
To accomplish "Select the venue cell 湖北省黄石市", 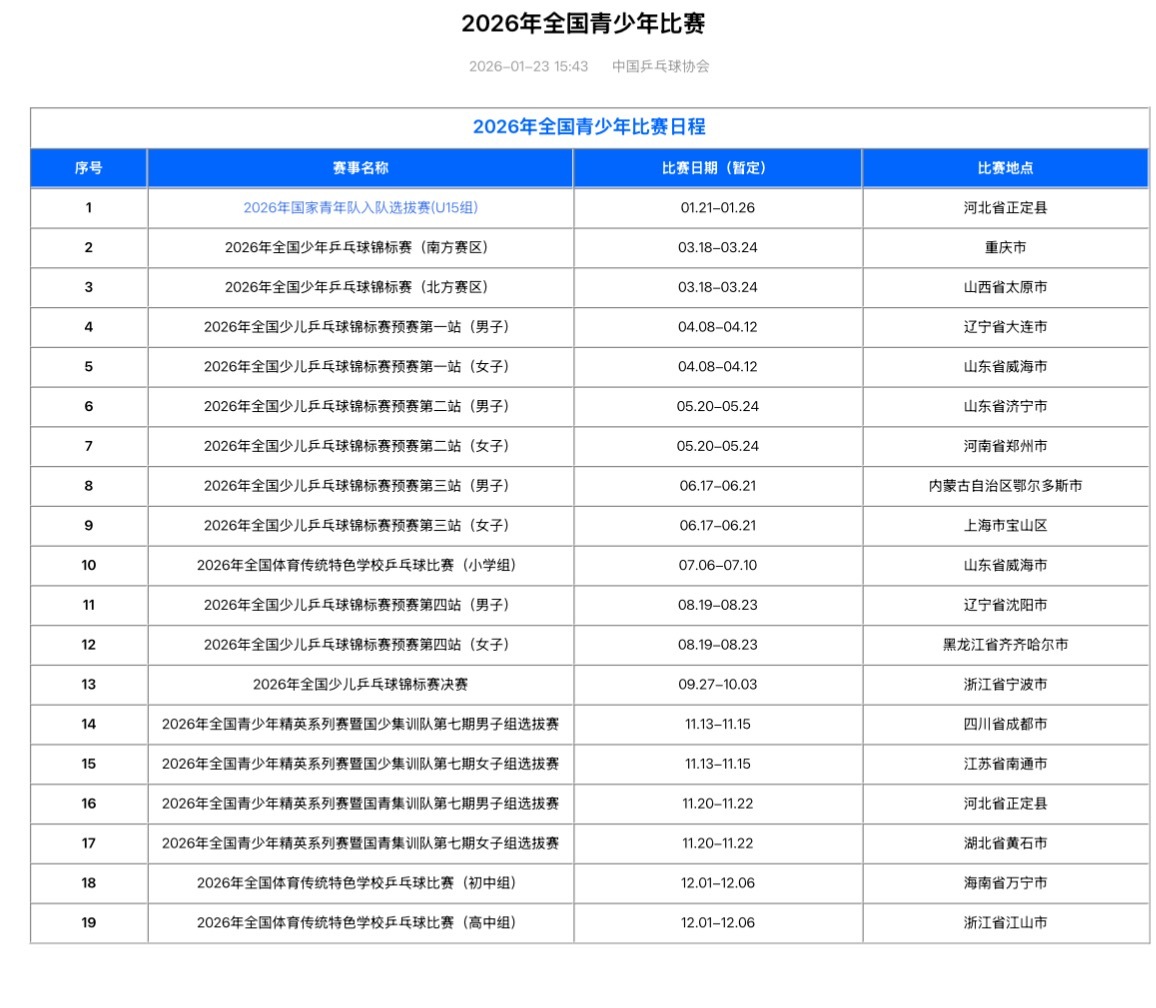I will [x=1006, y=845].
